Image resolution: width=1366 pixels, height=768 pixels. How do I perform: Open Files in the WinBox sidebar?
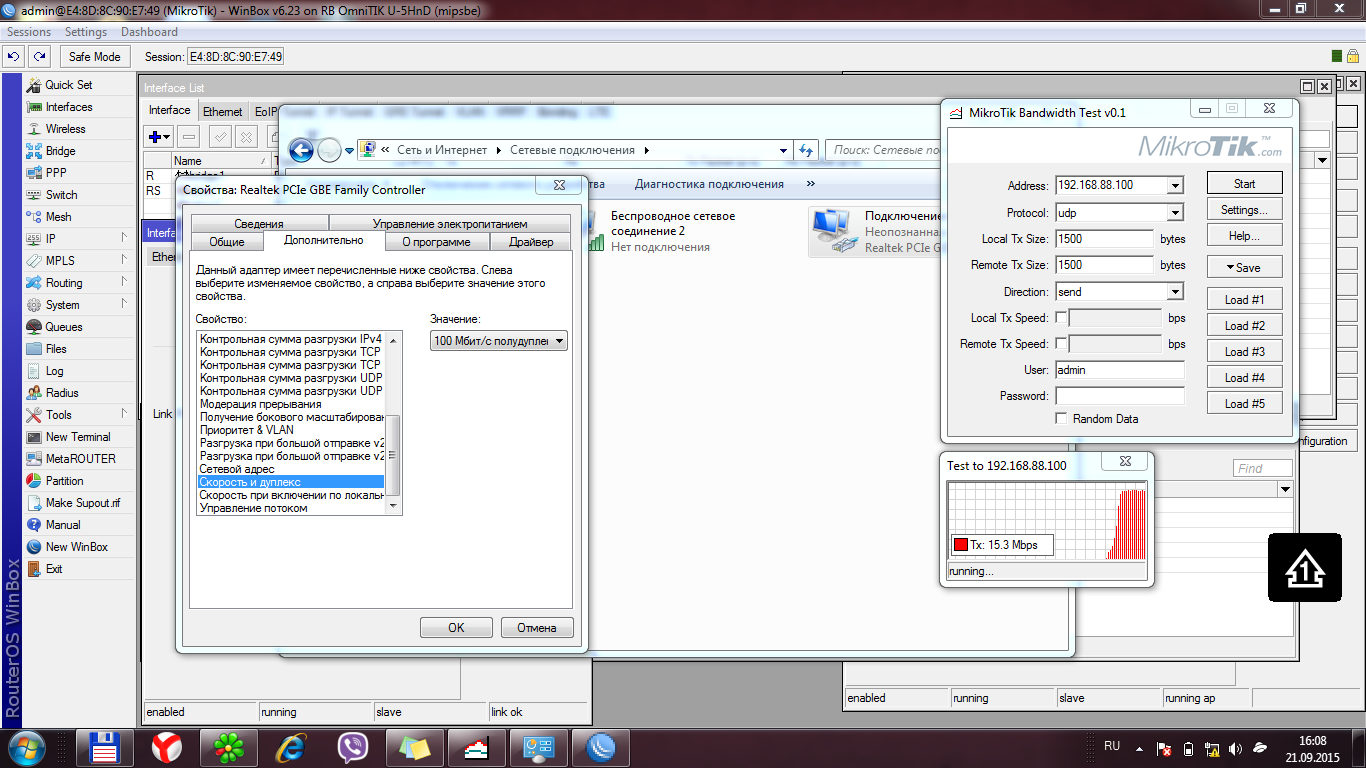click(x=56, y=349)
